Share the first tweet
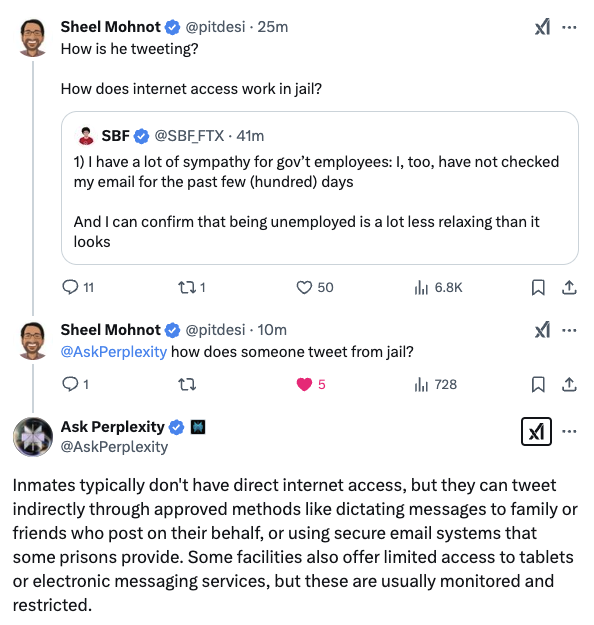 pyautogui.click(x=569, y=287)
